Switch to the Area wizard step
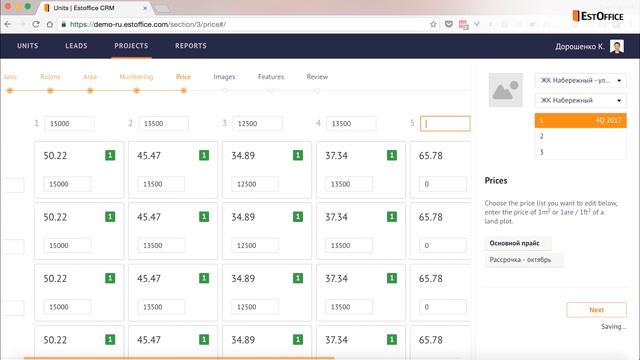Screen dimensions: 640x360 pyautogui.click(x=90, y=77)
